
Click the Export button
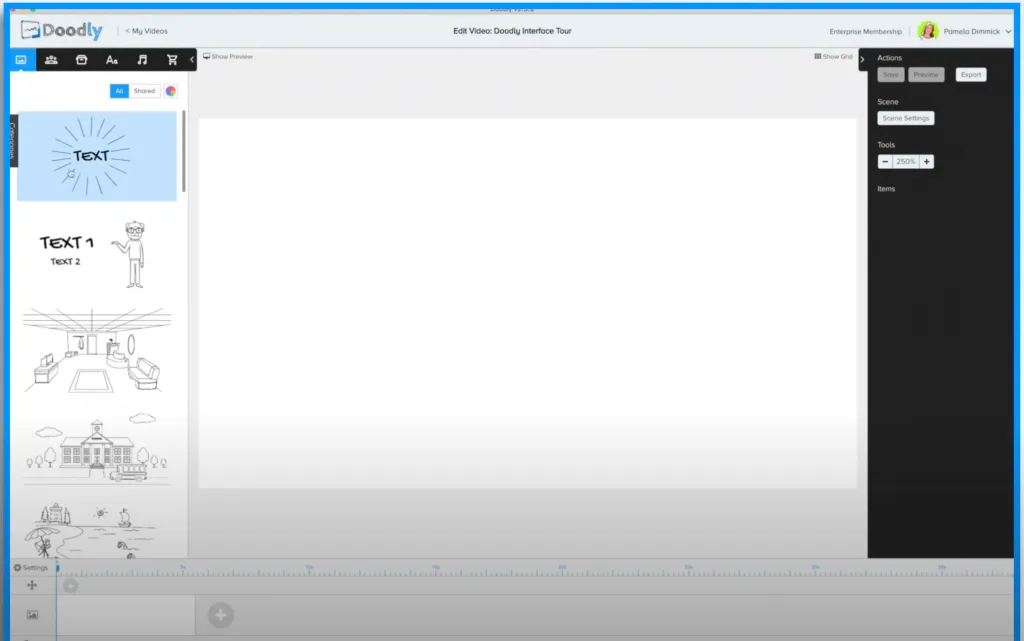coord(971,74)
